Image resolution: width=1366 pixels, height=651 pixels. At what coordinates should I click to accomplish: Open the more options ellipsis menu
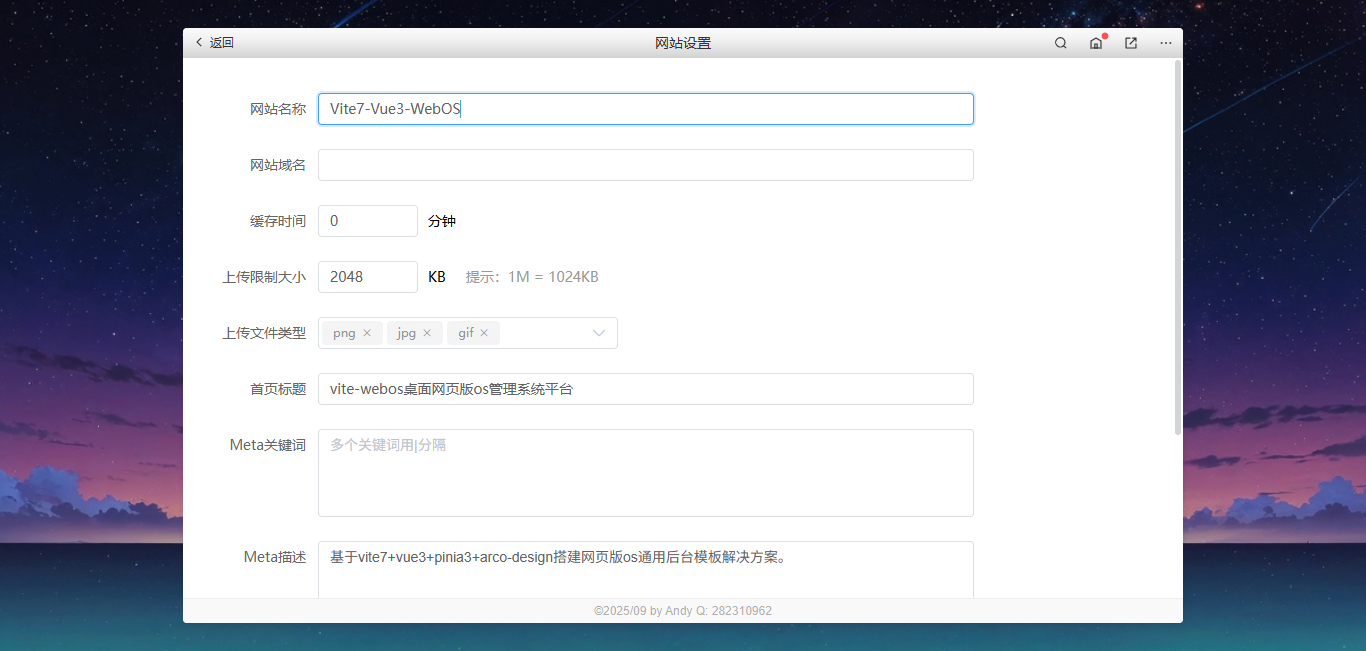tap(1166, 43)
